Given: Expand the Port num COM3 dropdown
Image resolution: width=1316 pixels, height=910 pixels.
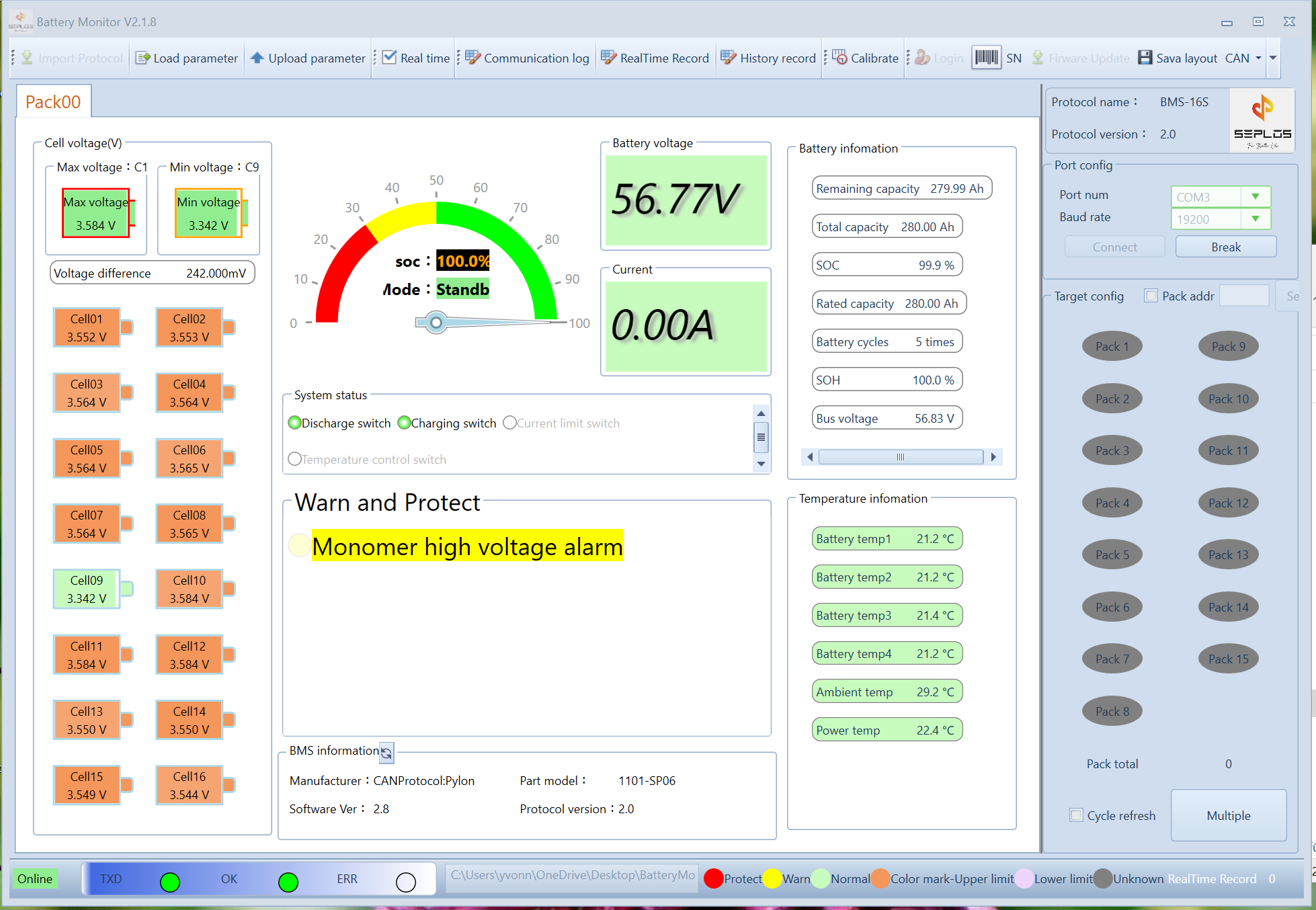Looking at the screenshot, I should pos(1256,197).
